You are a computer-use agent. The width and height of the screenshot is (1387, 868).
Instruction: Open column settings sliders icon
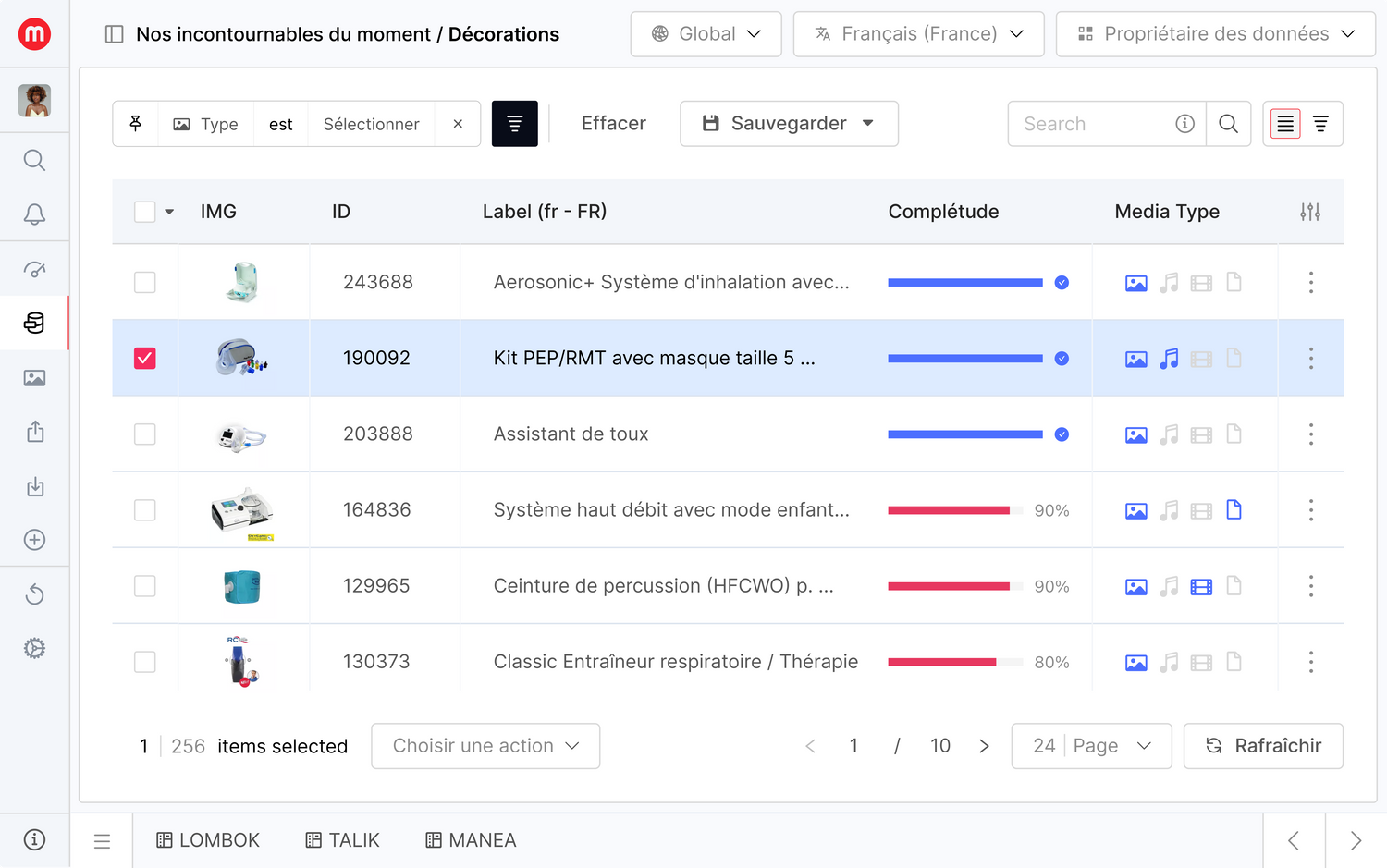[1309, 212]
